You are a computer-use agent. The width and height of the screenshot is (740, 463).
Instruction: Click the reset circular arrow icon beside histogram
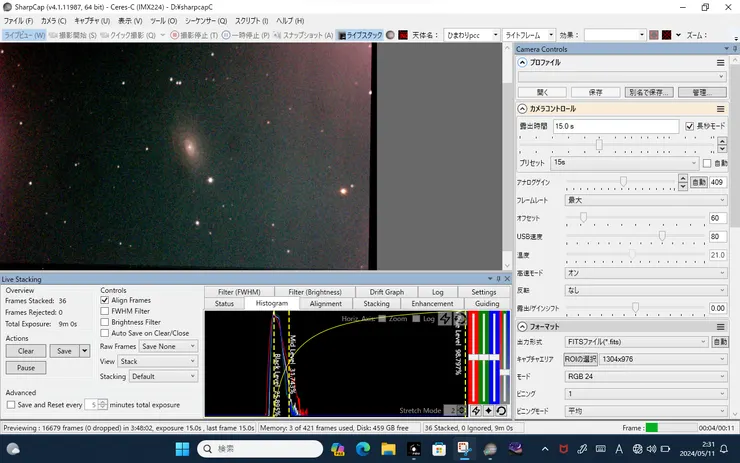point(501,410)
